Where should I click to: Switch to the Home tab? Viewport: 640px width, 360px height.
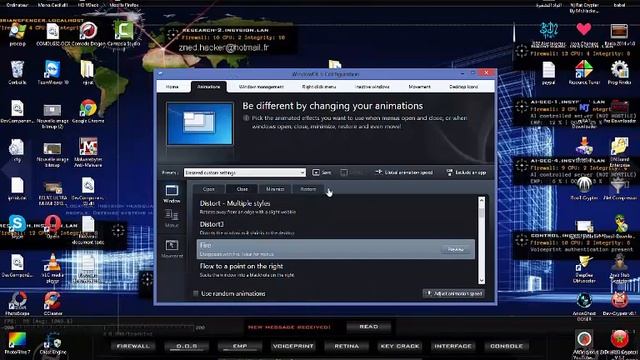click(x=172, y=87)
